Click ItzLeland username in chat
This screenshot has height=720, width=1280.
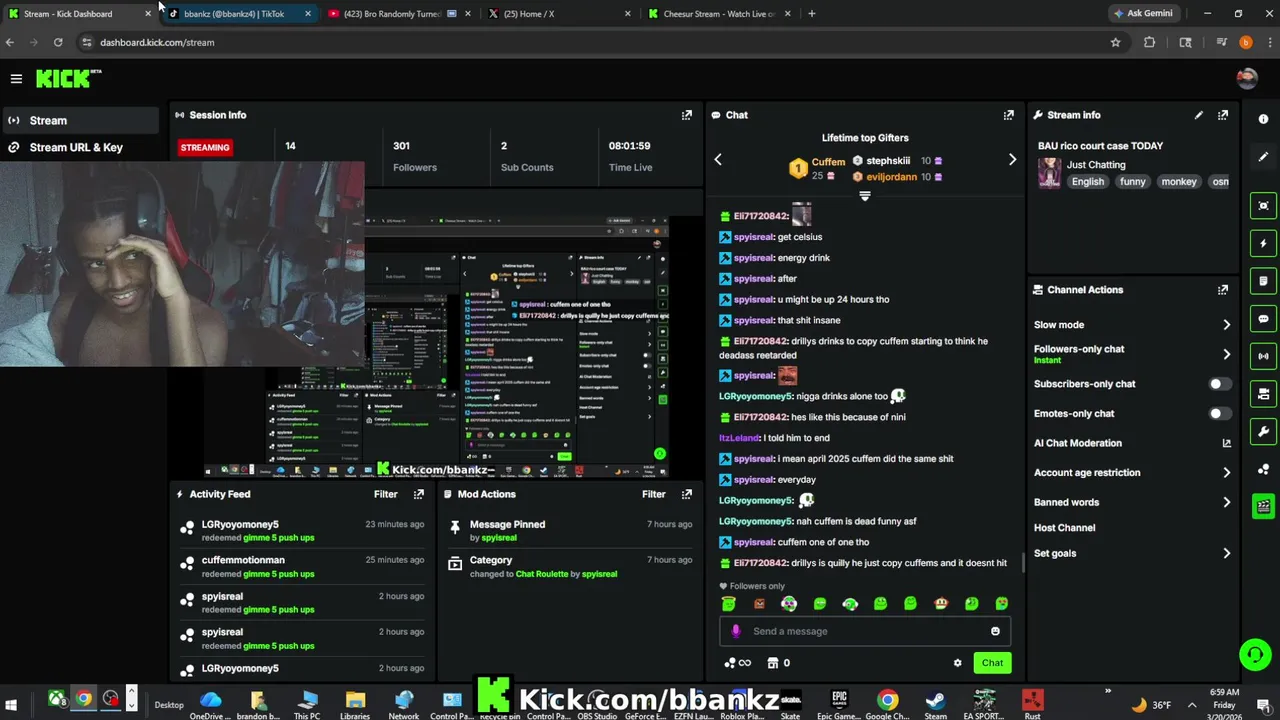click(x=739, y=438)
